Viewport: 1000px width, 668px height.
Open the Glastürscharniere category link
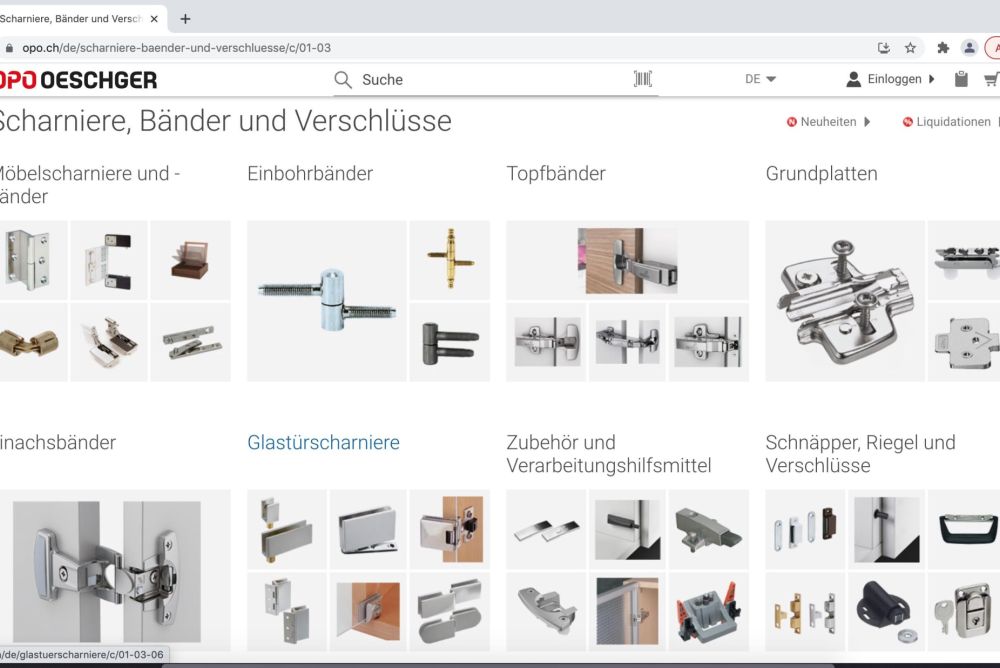point(323,442)
